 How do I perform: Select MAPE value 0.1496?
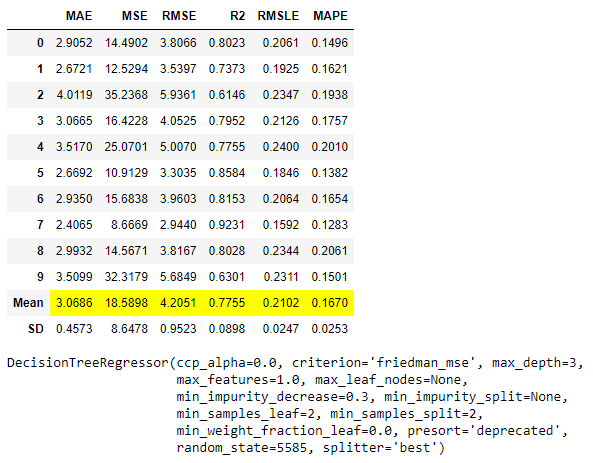point(329,43)
